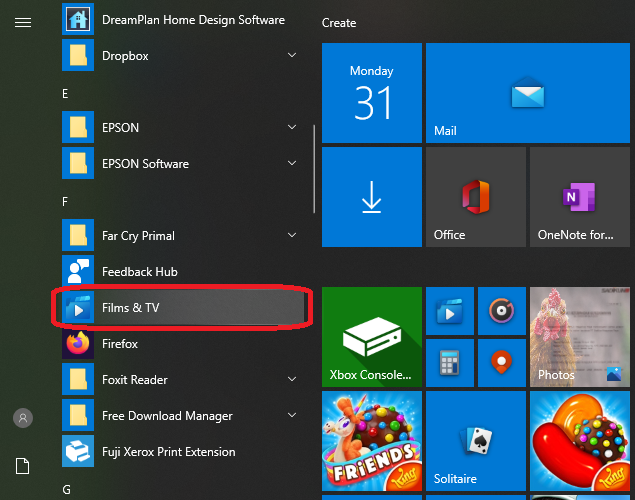Click the Feedback Hub label

tap(140, 272)
